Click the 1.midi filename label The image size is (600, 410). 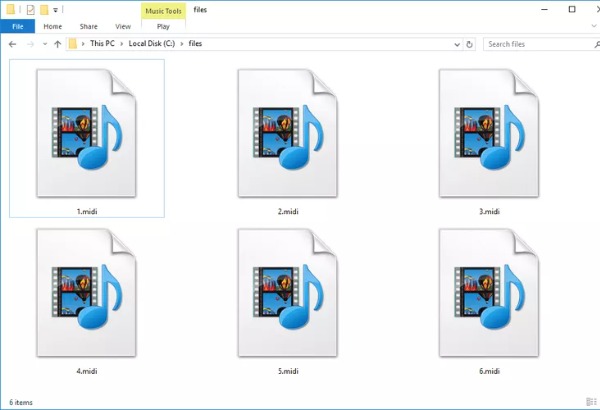(x=87, y=211)
